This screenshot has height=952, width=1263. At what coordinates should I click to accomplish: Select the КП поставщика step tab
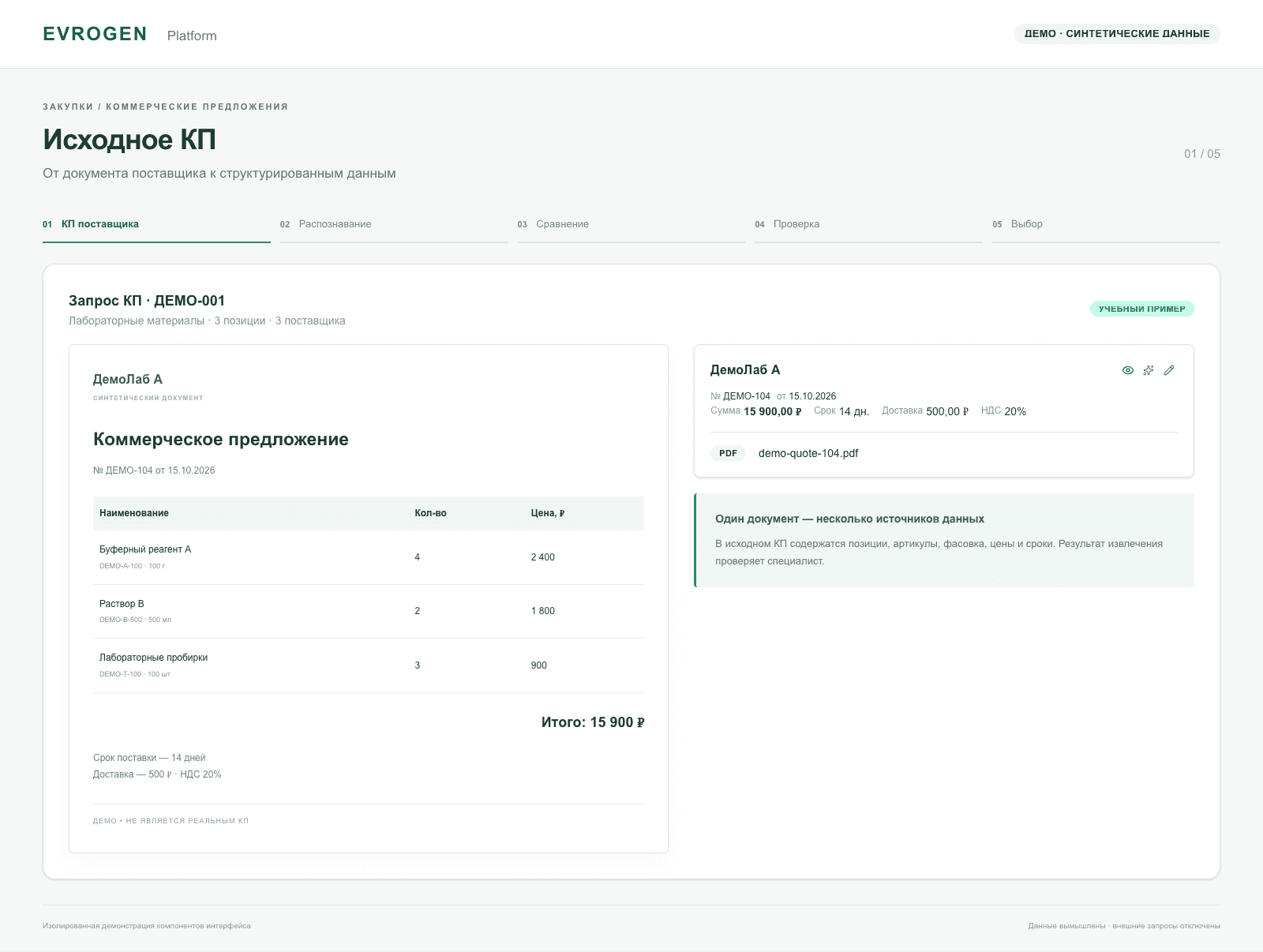pyautogui.click(x=156, y=224)
